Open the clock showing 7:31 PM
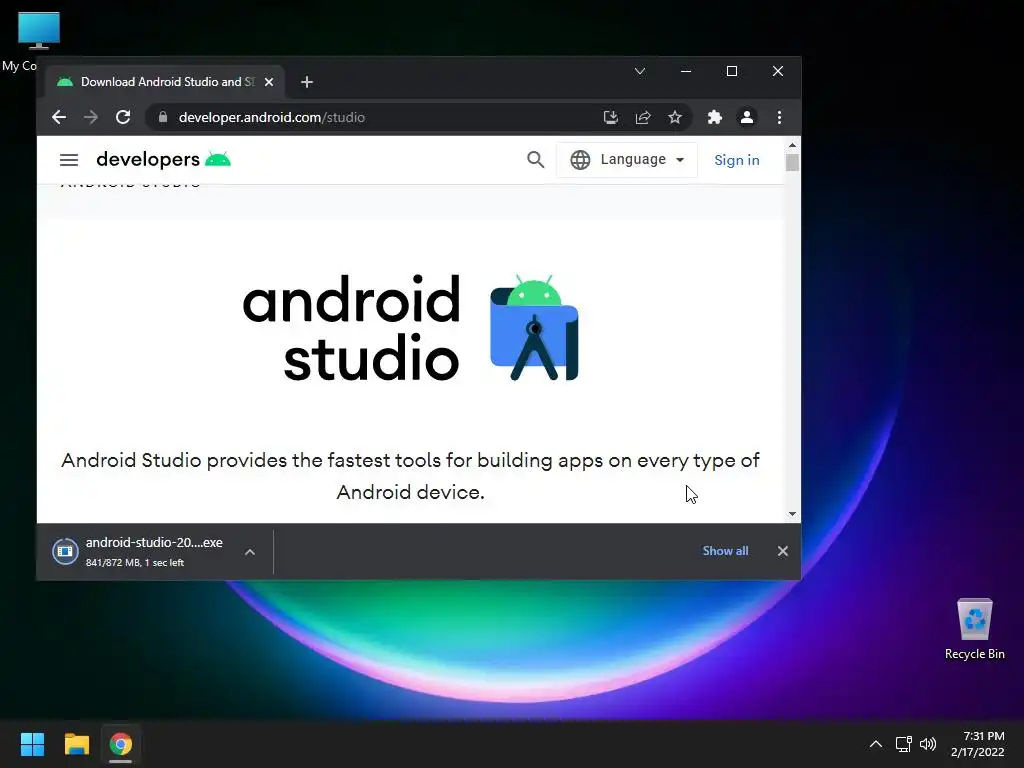The height and width of the screenshot is (768, 1024). [978, 744]
